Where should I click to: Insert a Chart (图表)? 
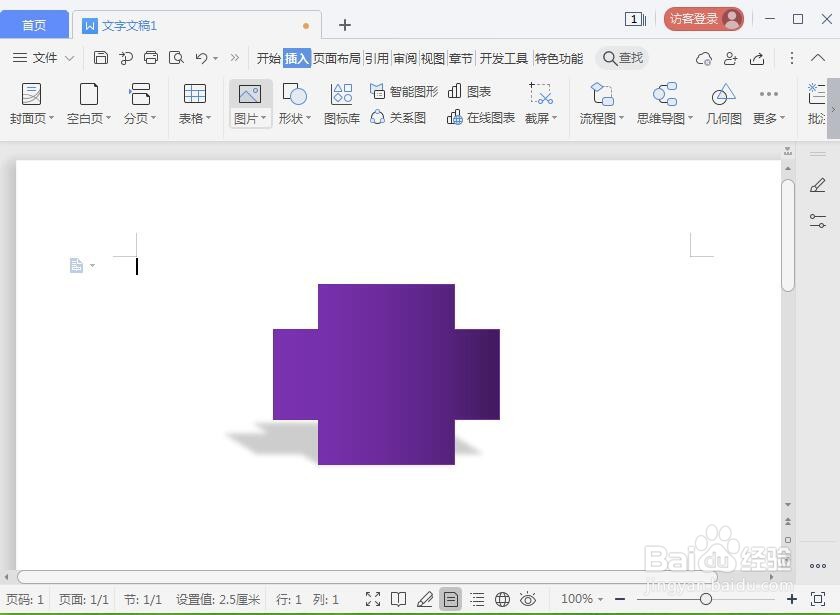pyautogui.click(x=469, y=92)
